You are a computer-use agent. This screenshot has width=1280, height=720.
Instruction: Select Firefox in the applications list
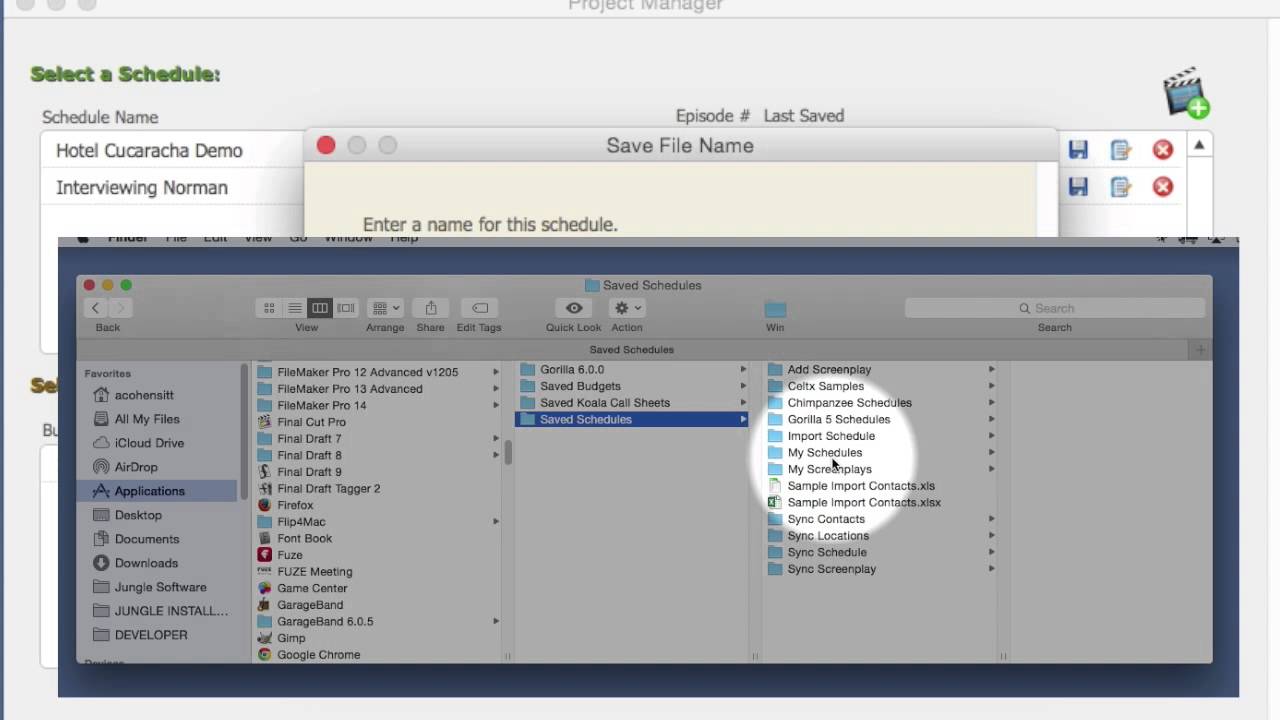click(x=295, y=505)
